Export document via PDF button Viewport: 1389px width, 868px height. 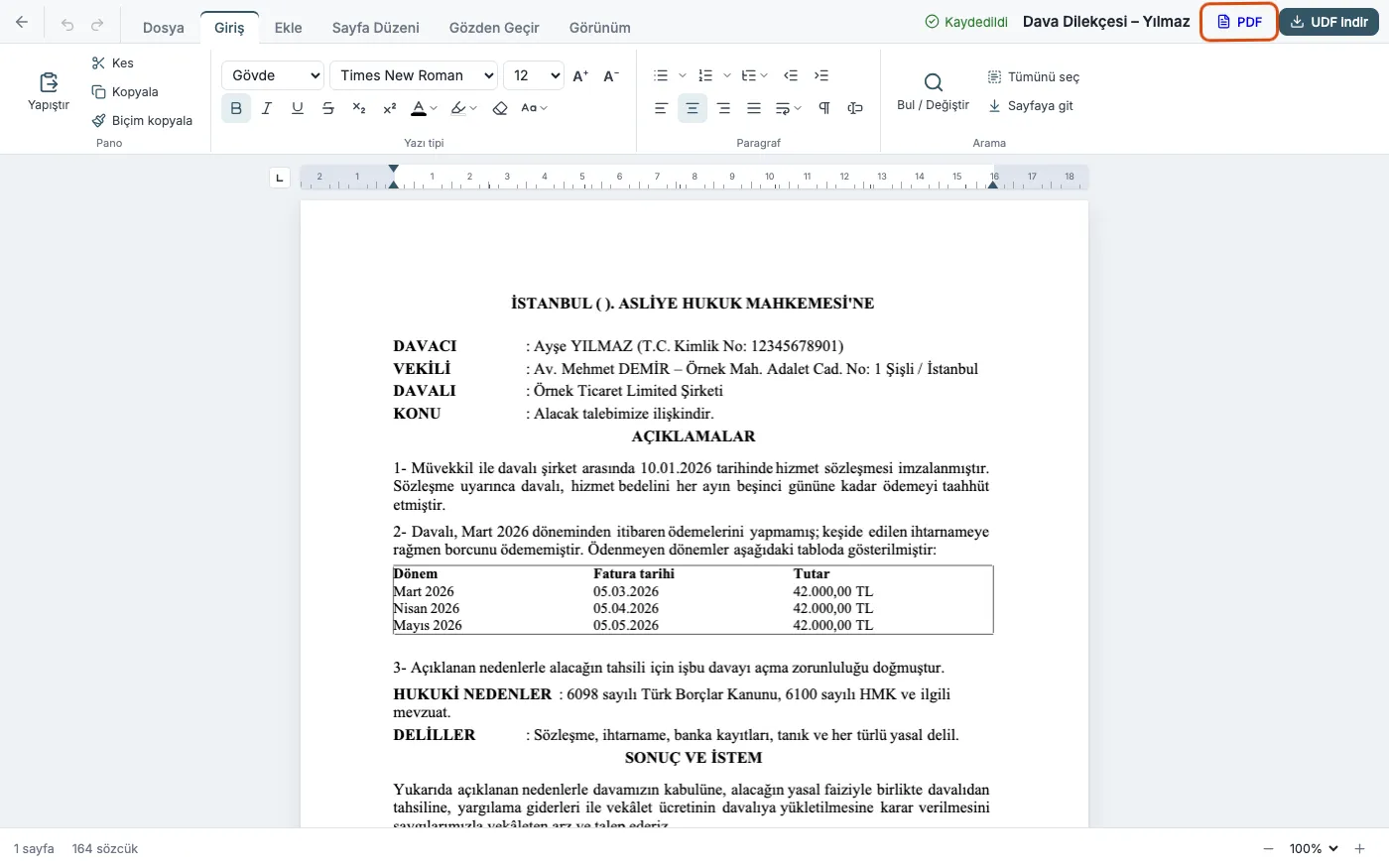(1239, 22)
